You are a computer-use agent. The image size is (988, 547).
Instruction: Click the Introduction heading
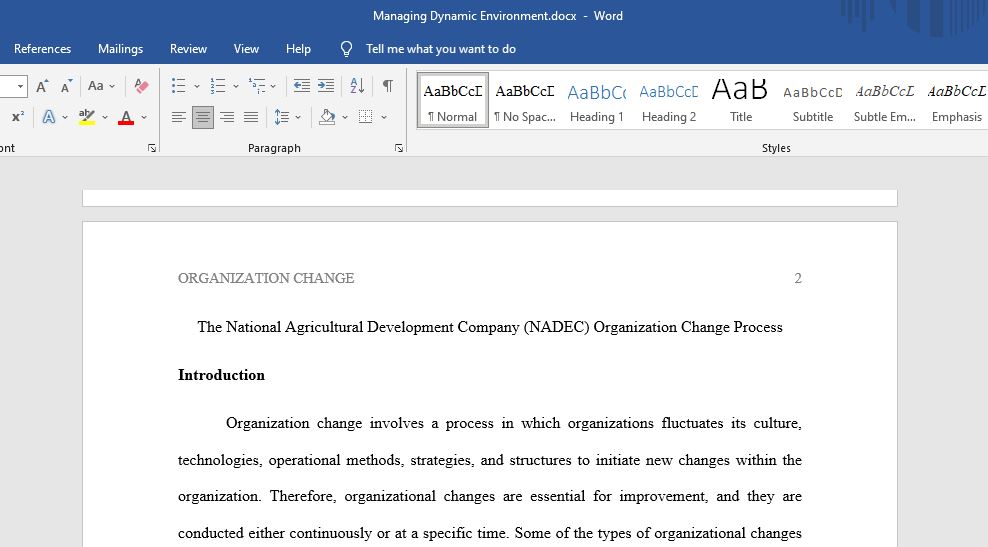coord(221,375)
